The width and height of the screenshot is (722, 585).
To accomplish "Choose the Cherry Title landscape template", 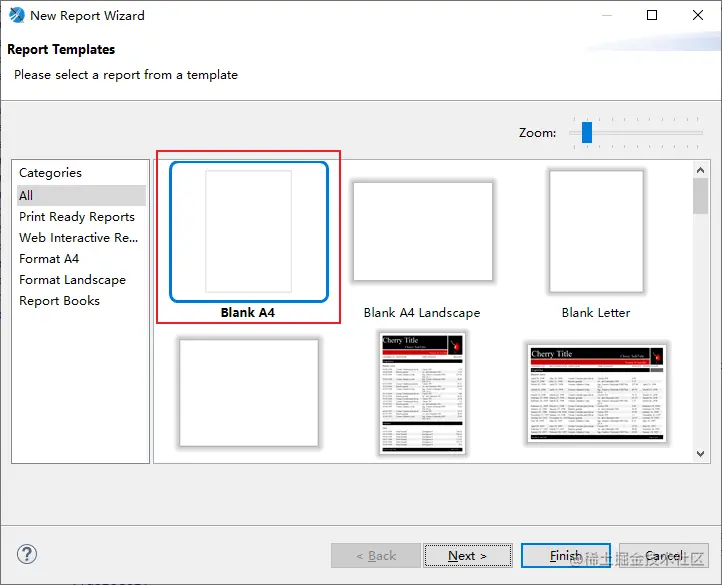I will [x=597, y=393].
